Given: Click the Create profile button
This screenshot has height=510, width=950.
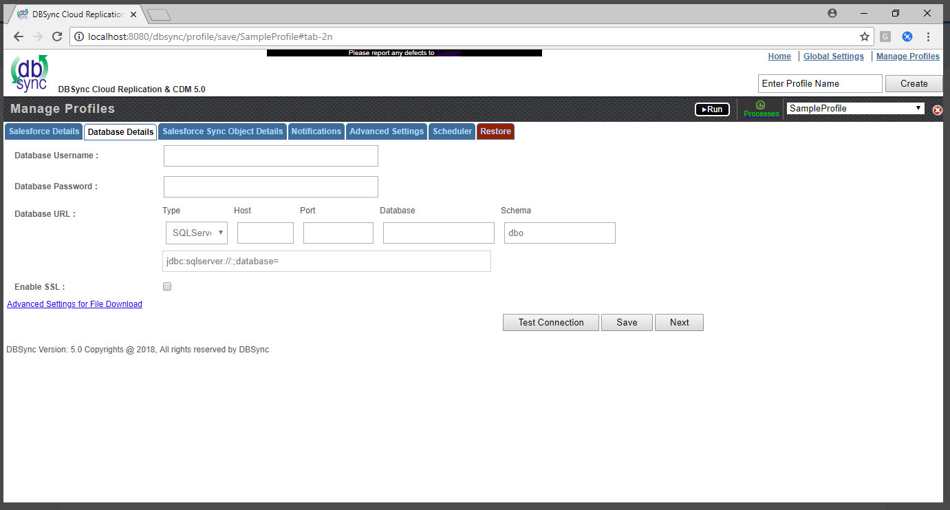Looking at the screenshot, I should coord(914,84).
